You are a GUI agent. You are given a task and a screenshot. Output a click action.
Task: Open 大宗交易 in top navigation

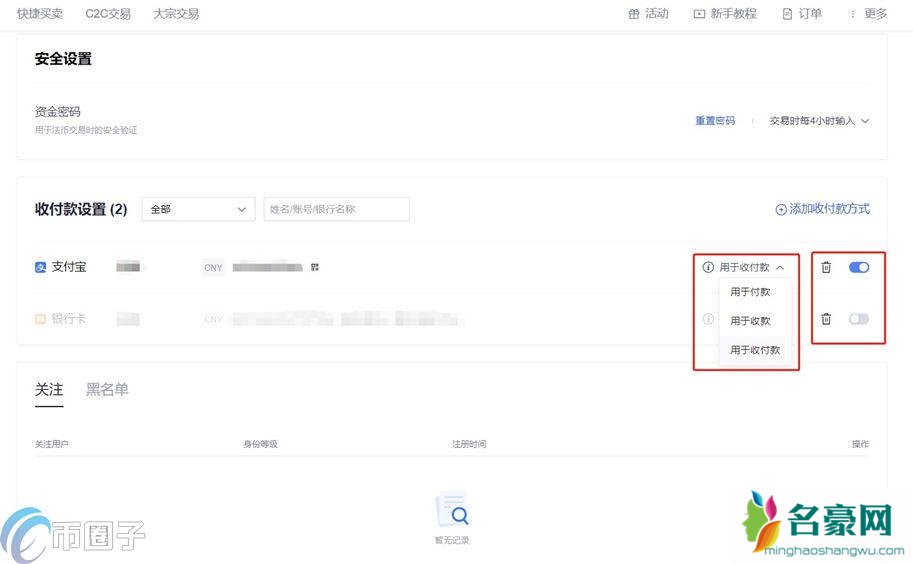176,13
